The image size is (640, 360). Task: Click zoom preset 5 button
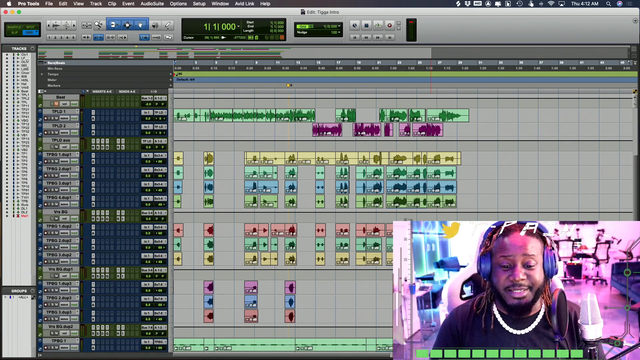[73, 37]
